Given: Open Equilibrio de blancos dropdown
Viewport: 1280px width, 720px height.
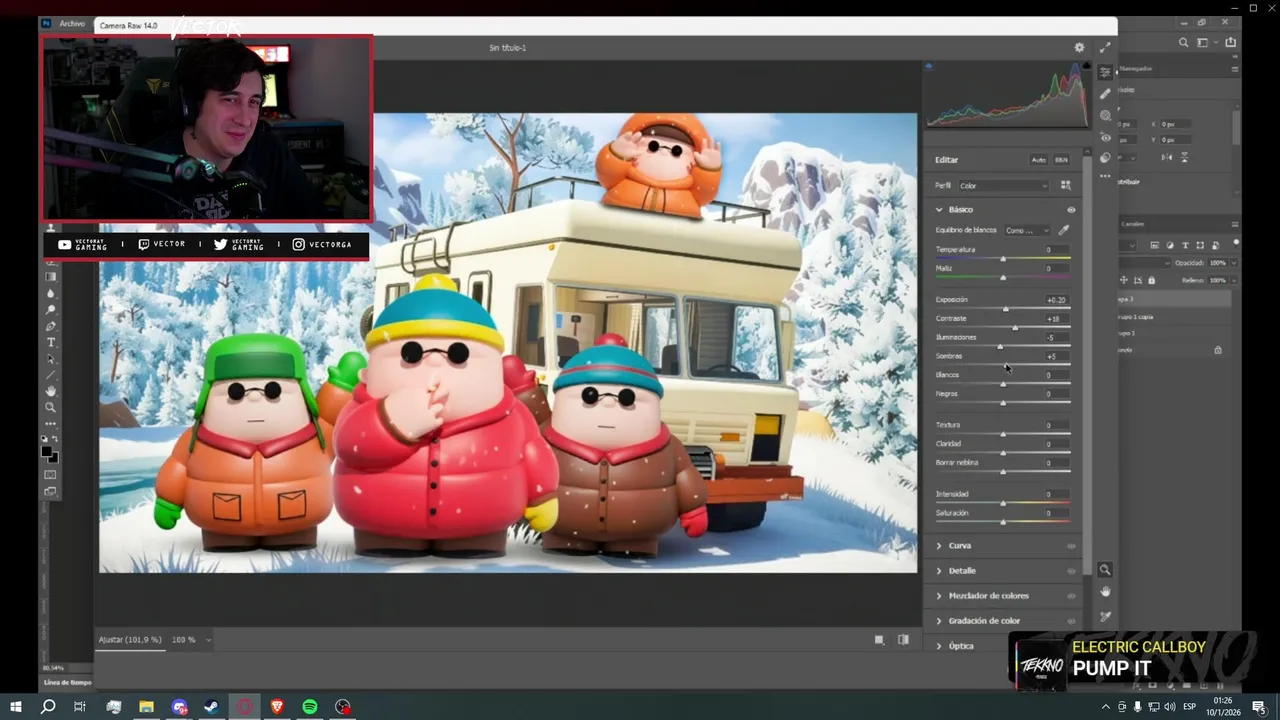Looking at the screenshot, I should (x=1027, y=230).
